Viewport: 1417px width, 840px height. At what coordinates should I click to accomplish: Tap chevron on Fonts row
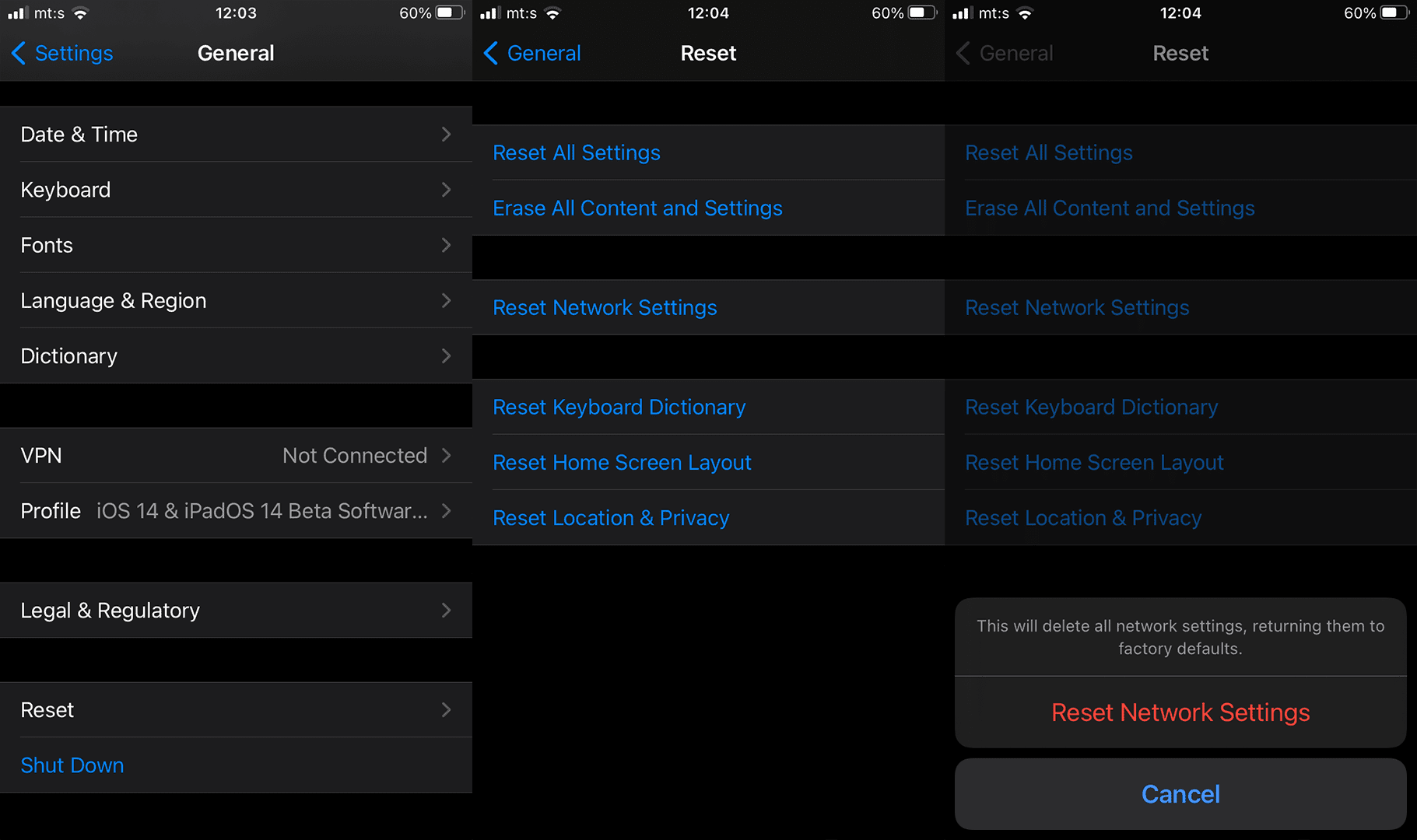(446, 245)
